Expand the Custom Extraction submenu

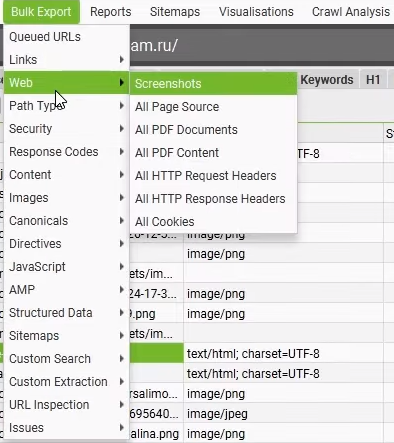point(66,382)
